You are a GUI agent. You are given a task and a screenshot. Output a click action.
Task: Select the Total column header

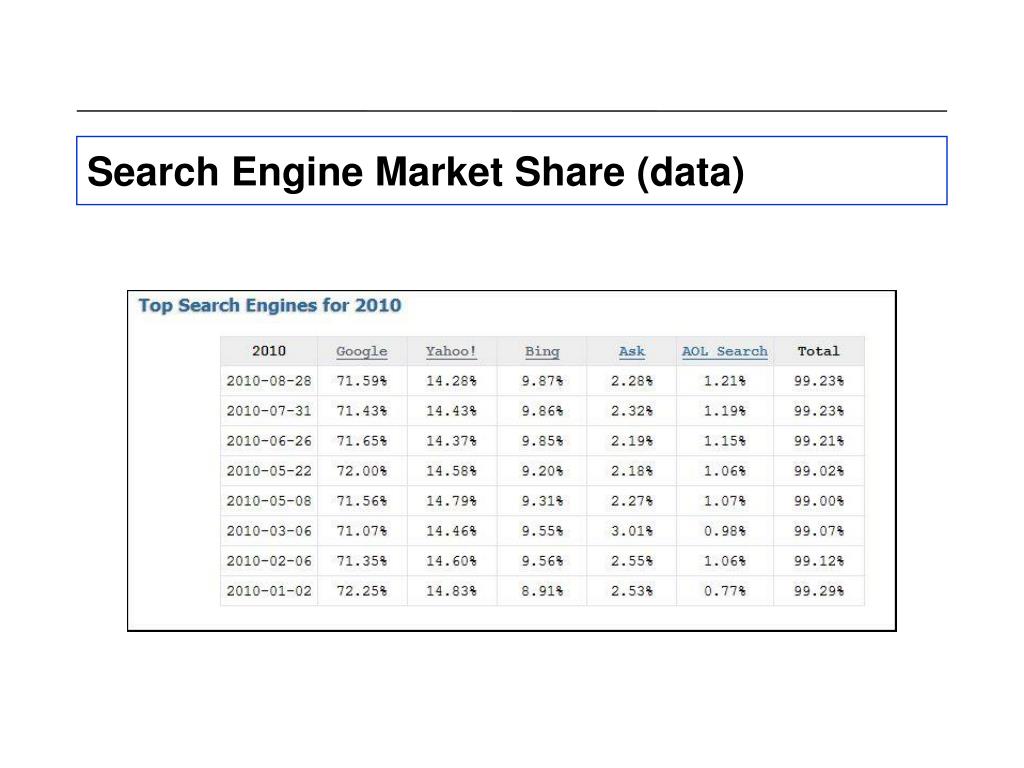(818, 351)
